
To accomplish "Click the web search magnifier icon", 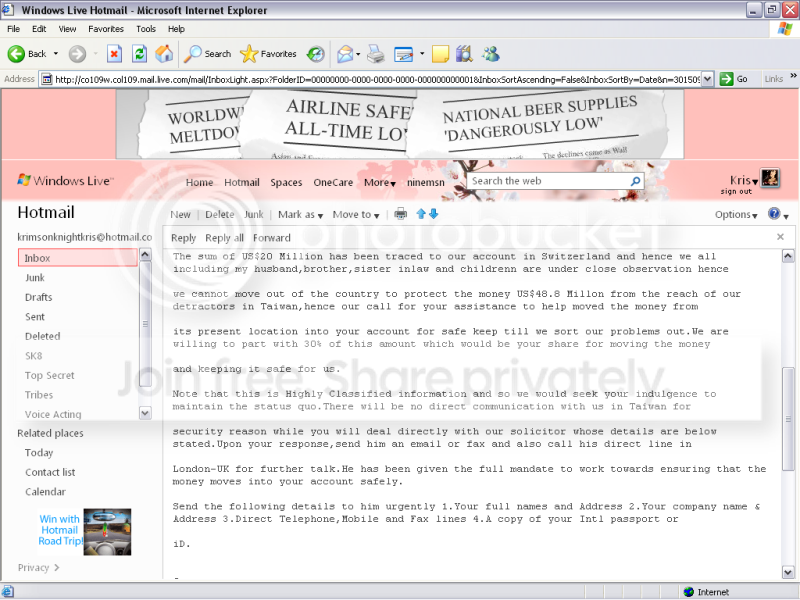I will tap(635, 181).
